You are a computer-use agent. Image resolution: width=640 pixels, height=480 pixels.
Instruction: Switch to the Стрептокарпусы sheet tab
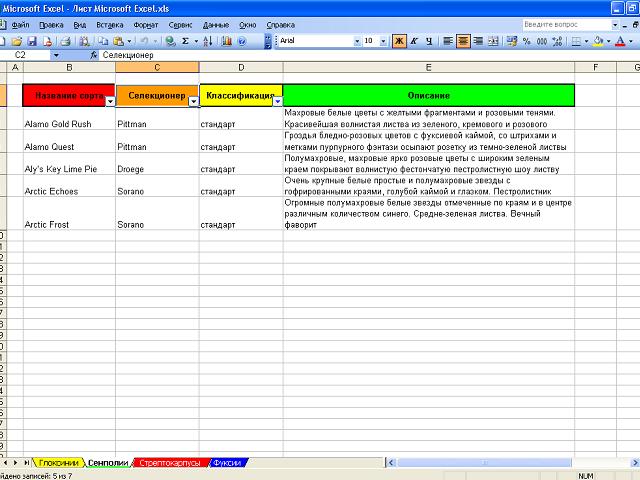pyautogui.click(x=171, y=463)
